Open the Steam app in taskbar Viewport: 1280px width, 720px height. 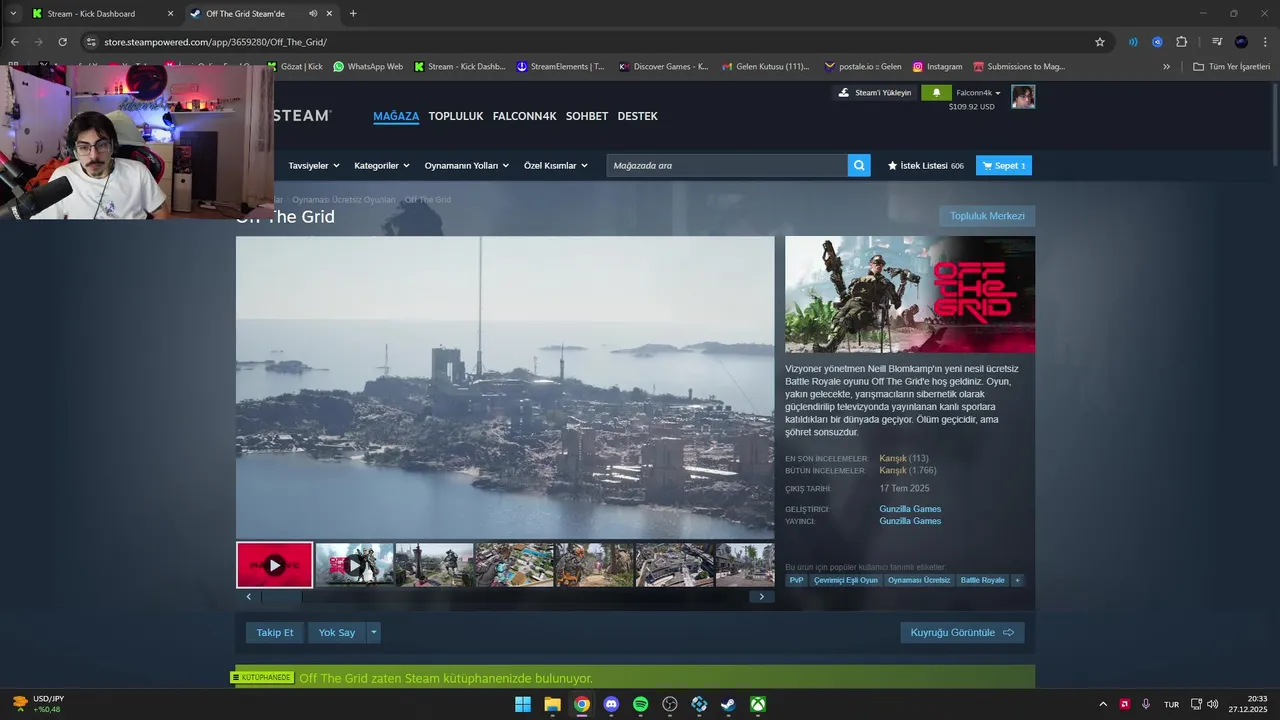click(x=729, y=704)
